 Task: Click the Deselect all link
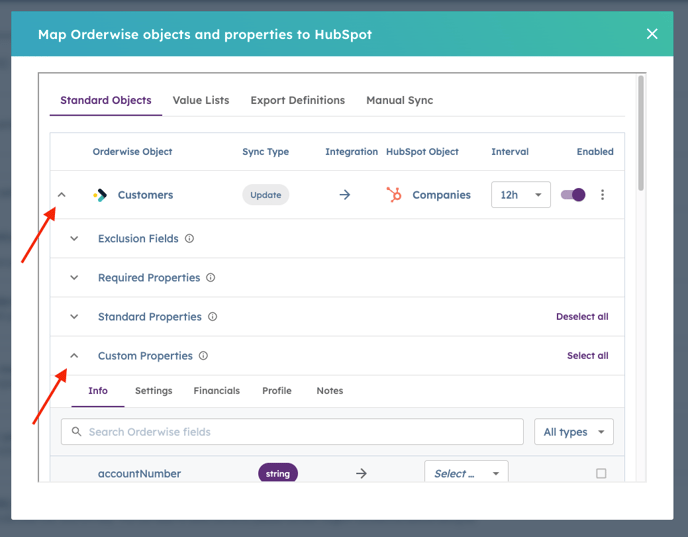[x=582, y=317]
